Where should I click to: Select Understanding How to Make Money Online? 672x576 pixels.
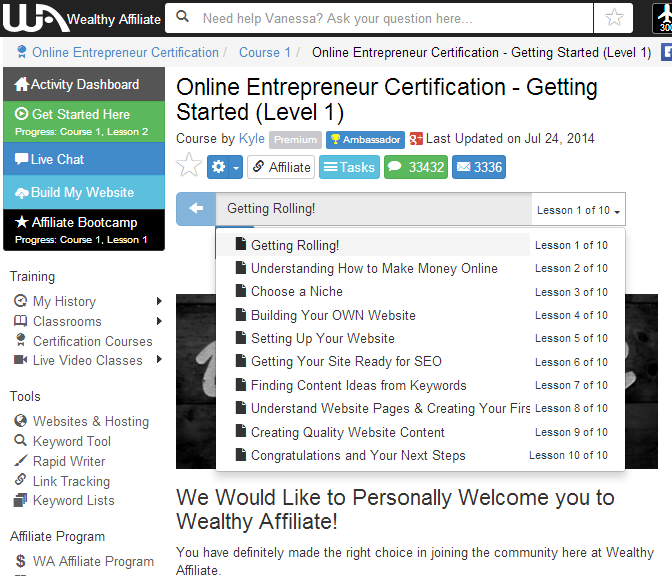[420, 268]
